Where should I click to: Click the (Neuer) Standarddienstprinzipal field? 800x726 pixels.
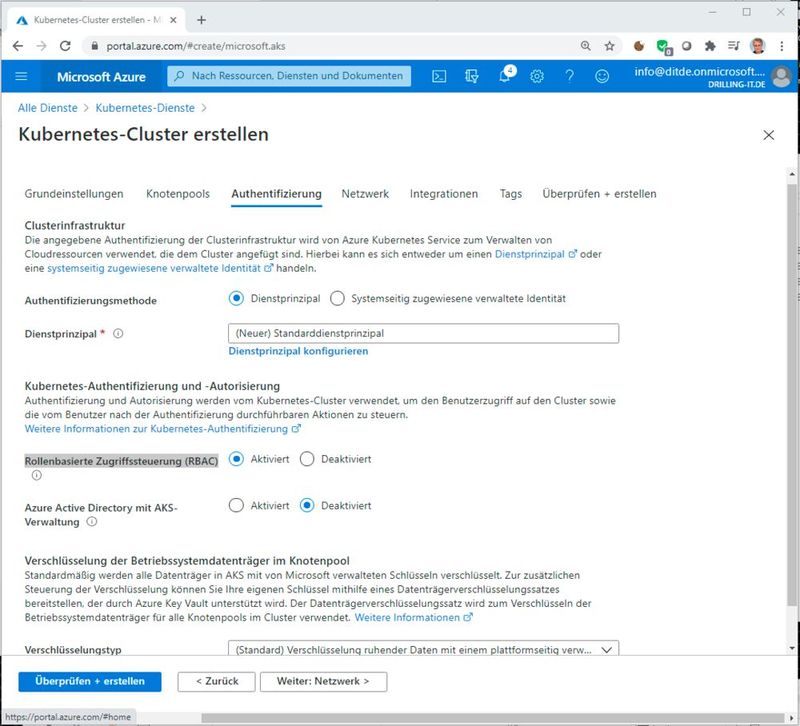pyautogui.click(x=423, y=333)
